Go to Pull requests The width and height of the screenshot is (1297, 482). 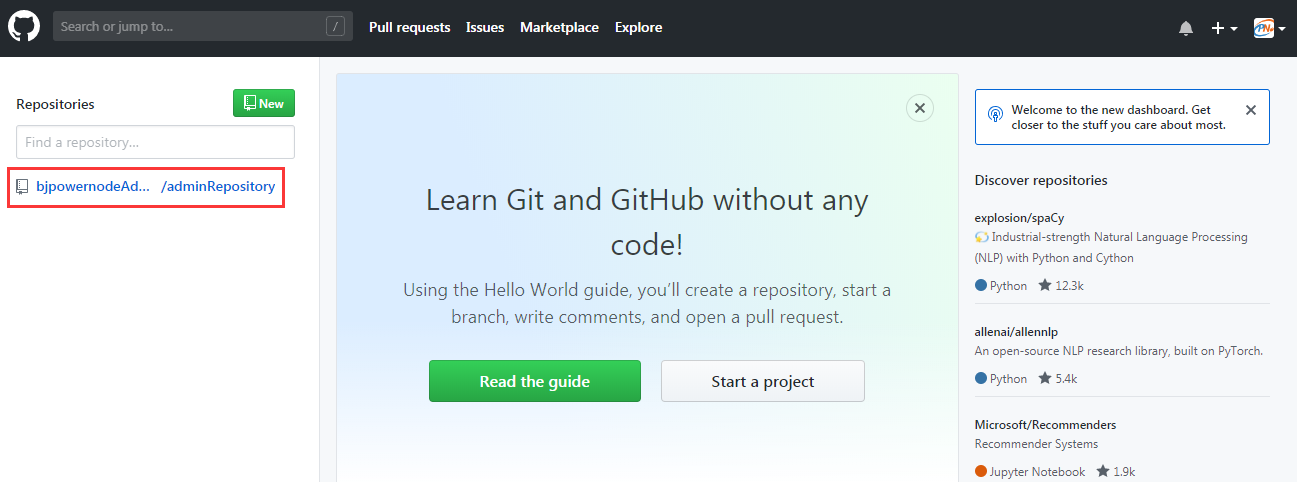pyautogui.click(x=410, y=27)
